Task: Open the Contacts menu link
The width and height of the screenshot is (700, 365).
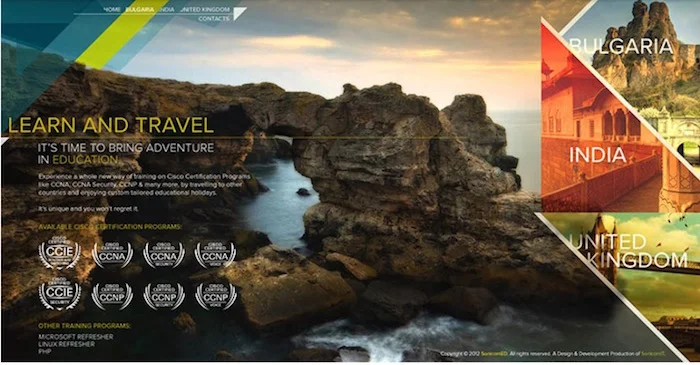Action: coord(214,19)
